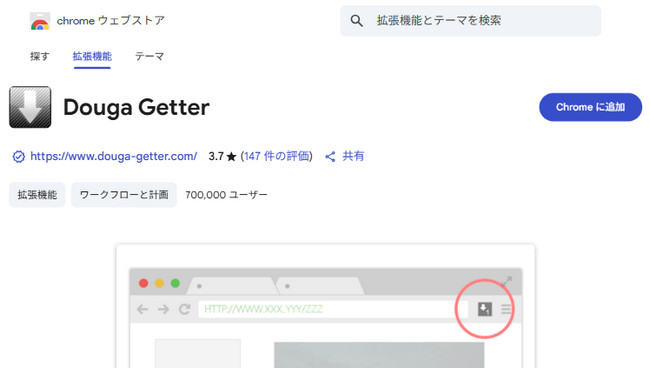Open the 探す tab

[x=40, y=56]
